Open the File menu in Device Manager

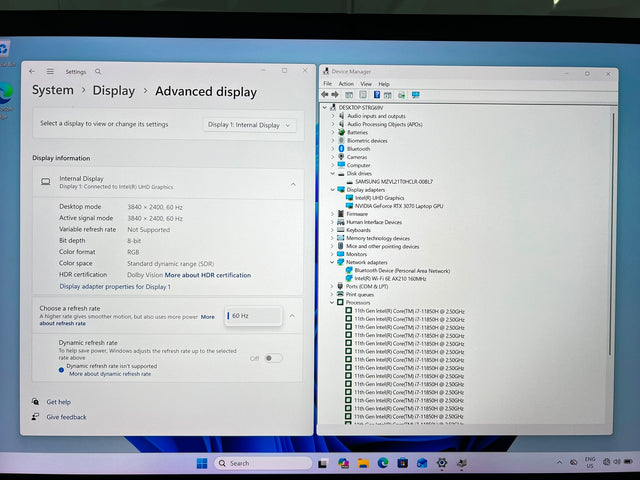pyautogui.click(x=328, y=84)
